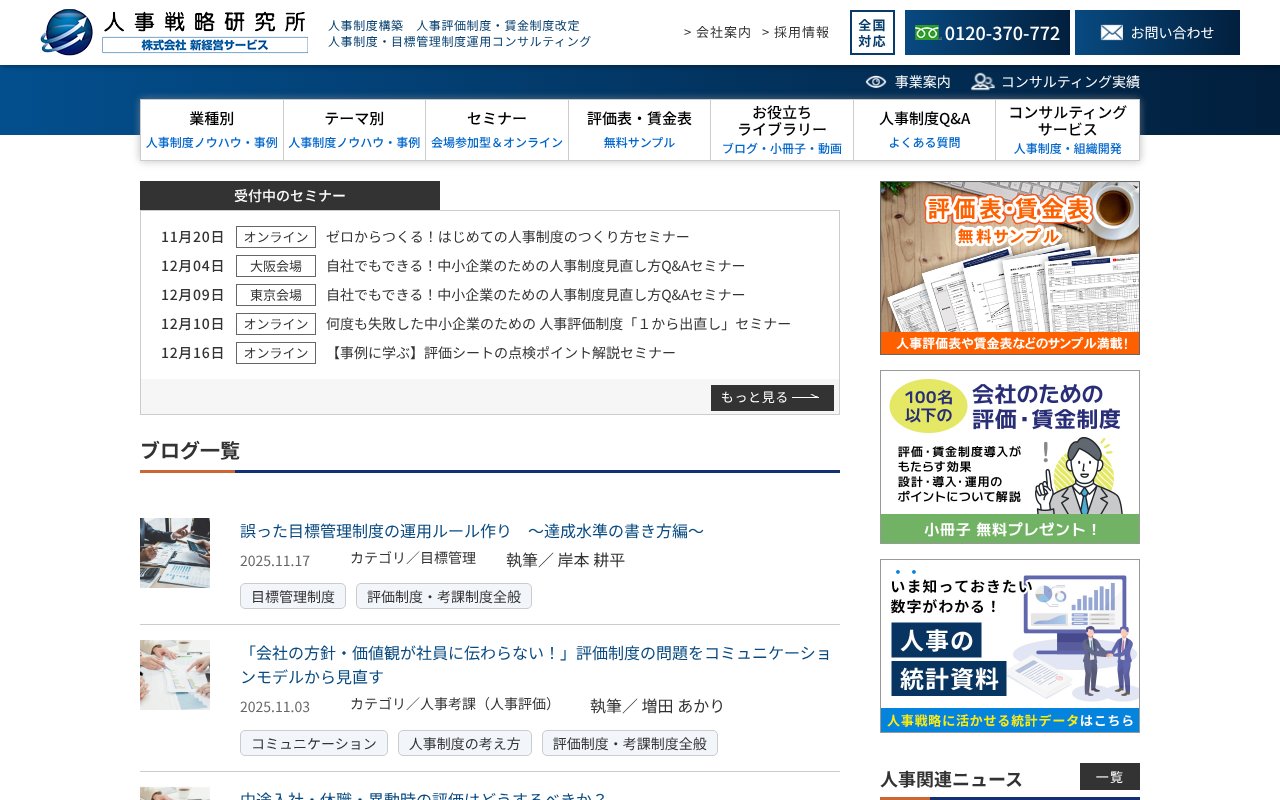Select the 人事戦略研究所 globe logo
This screenshot has height=800, width=1280.
66,32
